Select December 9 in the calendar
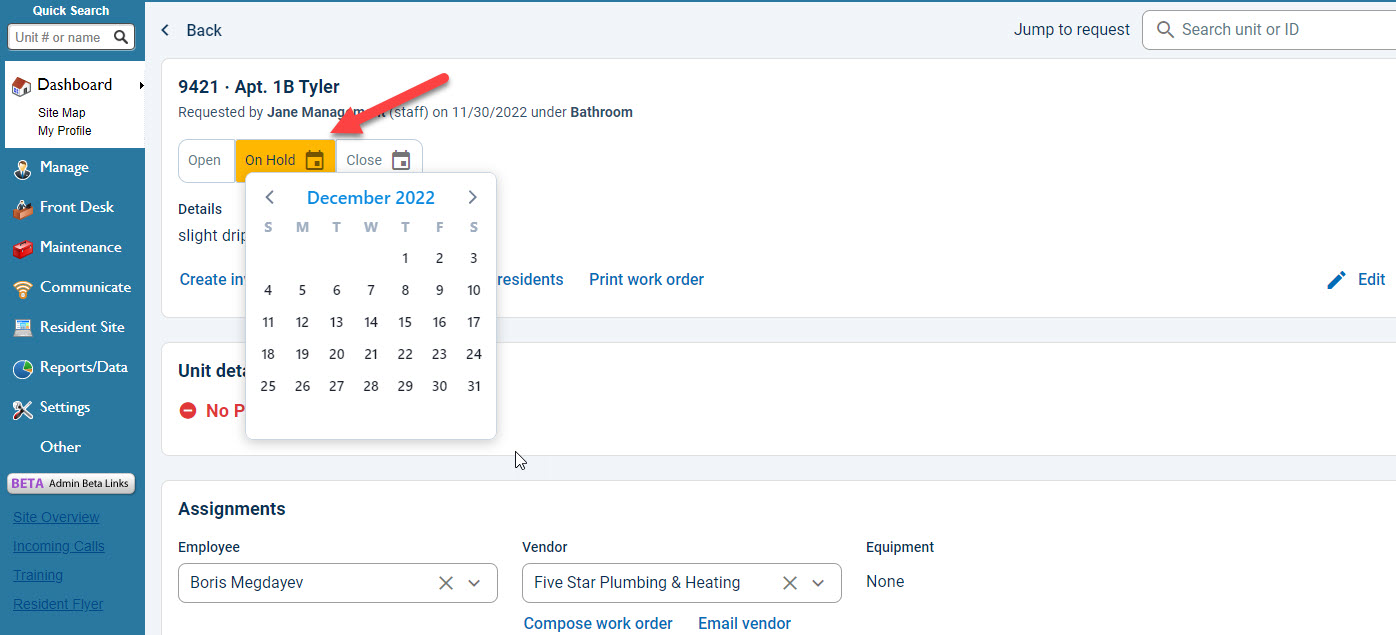The height and width of the screenshot is (635, 1396). 439,290
